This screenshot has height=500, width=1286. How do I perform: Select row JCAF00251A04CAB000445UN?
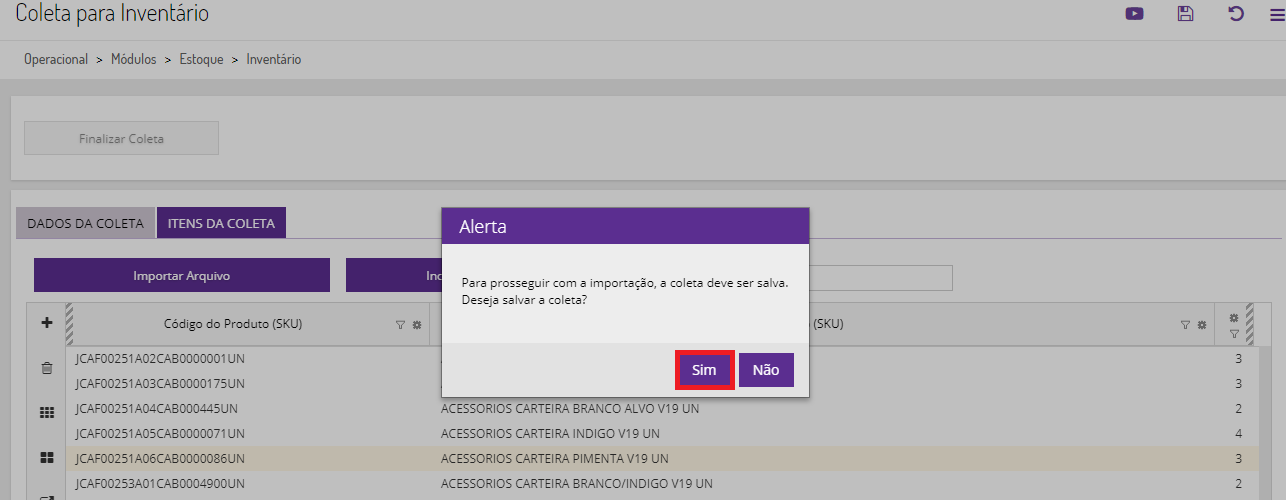[157, 408]
